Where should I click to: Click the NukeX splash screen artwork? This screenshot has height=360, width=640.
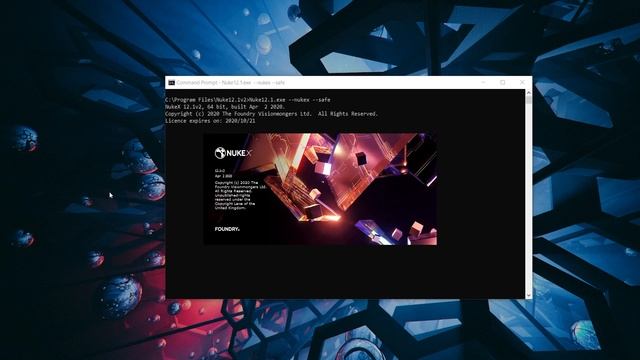pyautogui.click(x=320, y=189)
